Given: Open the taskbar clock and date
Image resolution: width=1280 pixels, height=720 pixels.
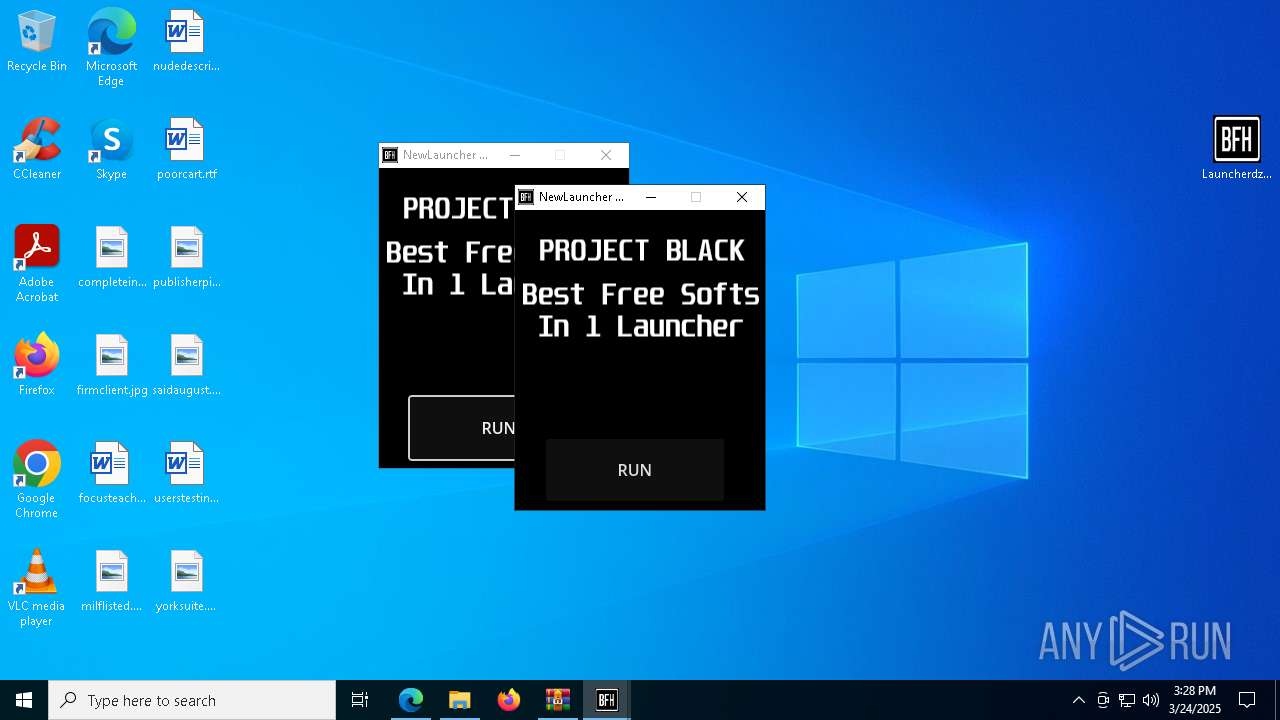Looking at the screenshot, I should (1195, 700).
